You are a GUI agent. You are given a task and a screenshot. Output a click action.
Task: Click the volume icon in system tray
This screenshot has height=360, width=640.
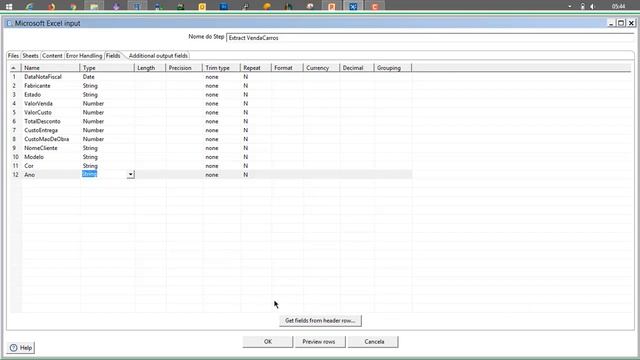tap(592, 7)
